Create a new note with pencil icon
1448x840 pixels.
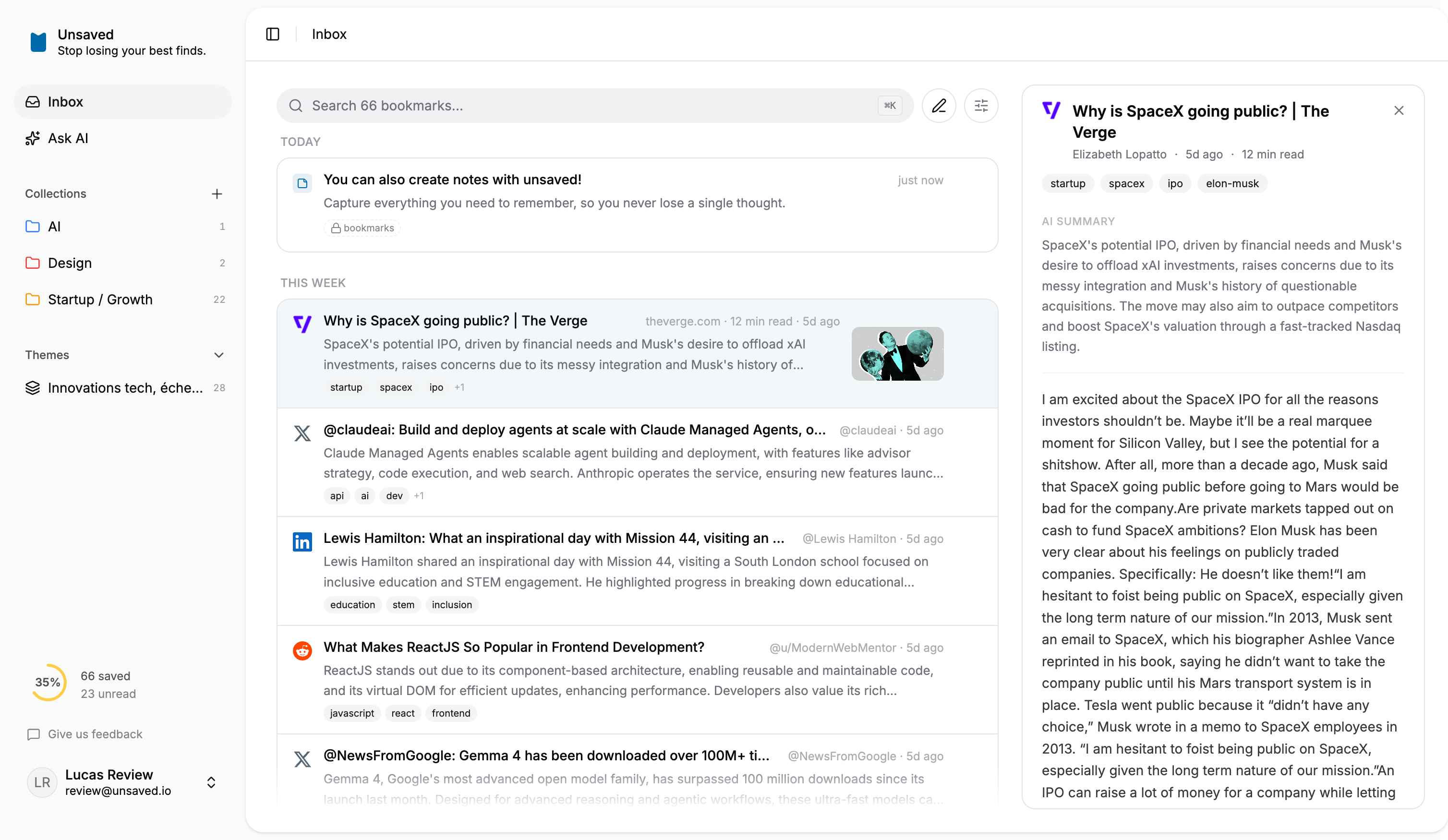pyautogui.click(x=939, y=106)
